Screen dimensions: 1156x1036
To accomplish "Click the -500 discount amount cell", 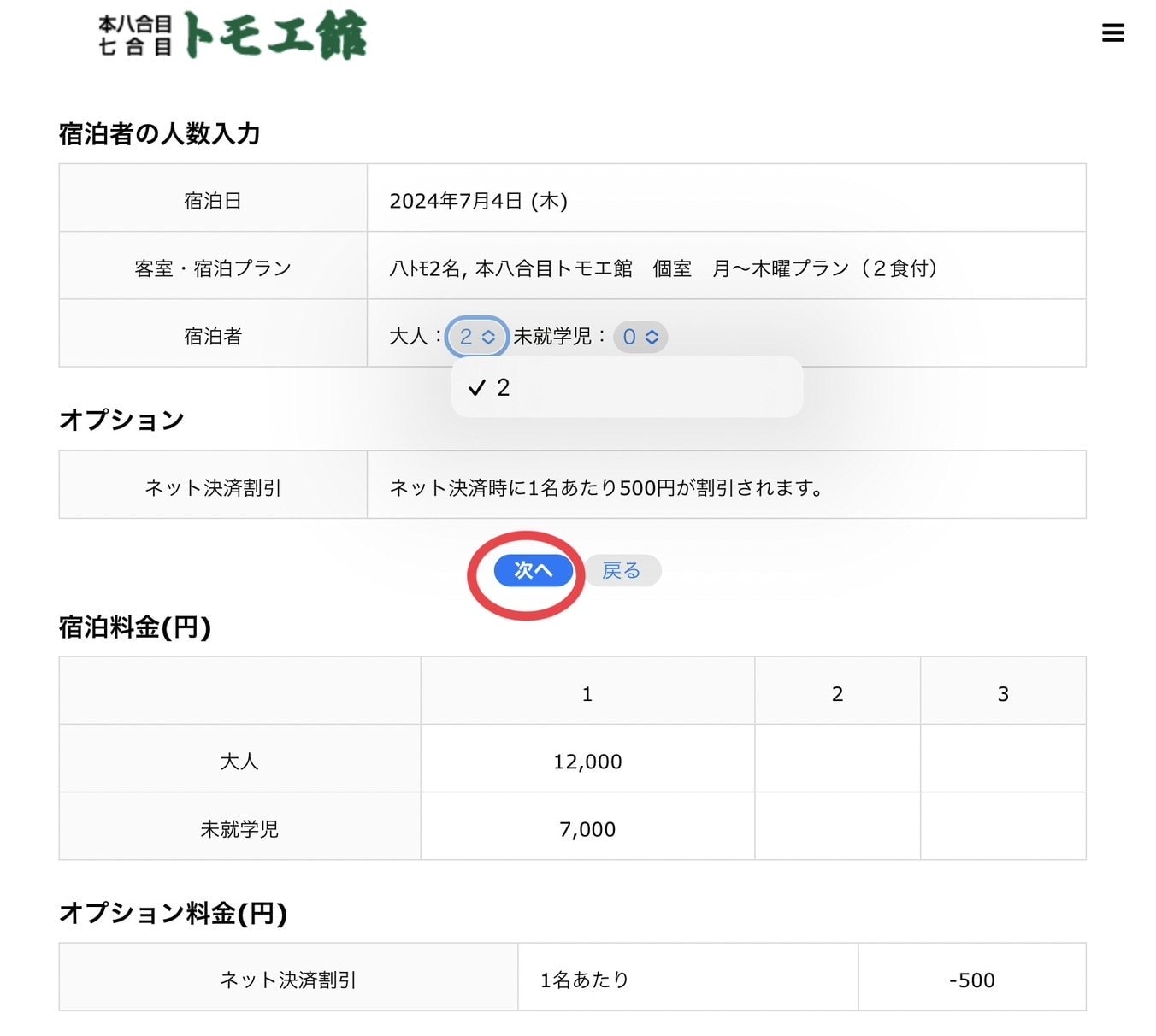I will 971,980.
